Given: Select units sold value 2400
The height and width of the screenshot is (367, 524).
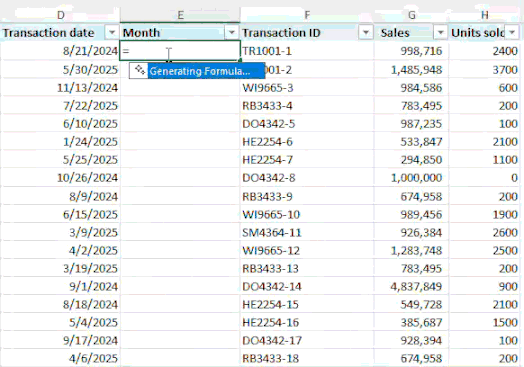Looking at the screenshot, I should (x=485, y=51).
